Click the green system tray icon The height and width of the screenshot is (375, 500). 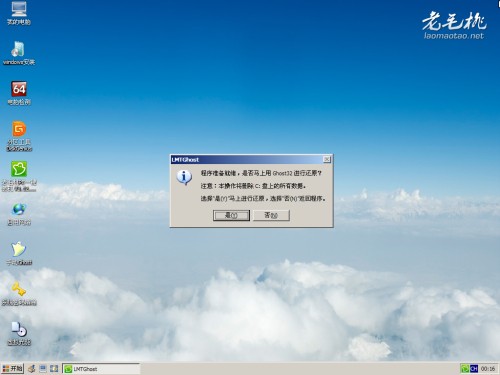coord(465,368)
